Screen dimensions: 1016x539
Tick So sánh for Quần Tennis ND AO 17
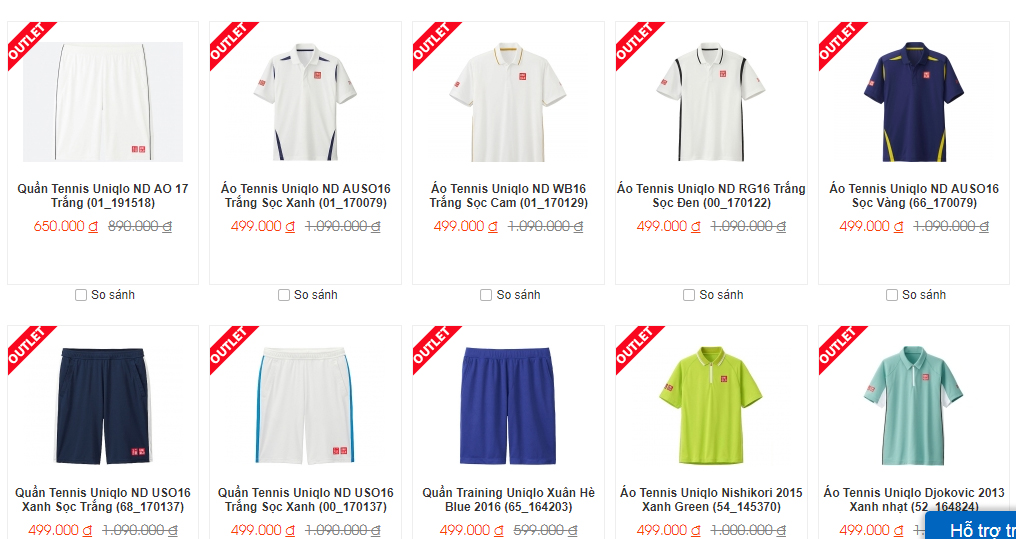(x=81, y=295)
